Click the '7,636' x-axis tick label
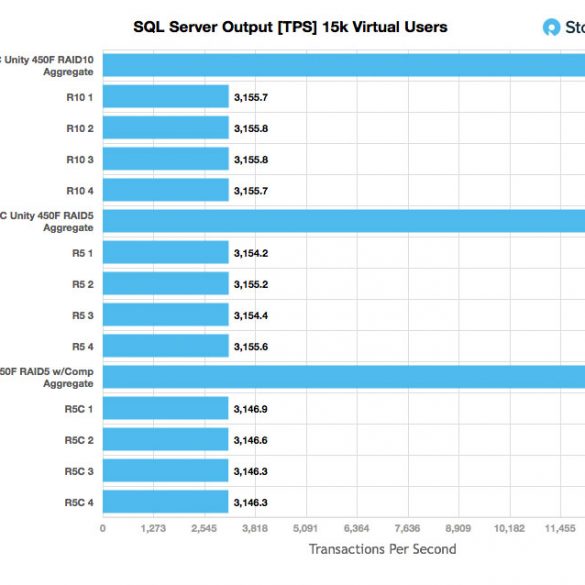585x585 pixels. click(x=407, y=528)
